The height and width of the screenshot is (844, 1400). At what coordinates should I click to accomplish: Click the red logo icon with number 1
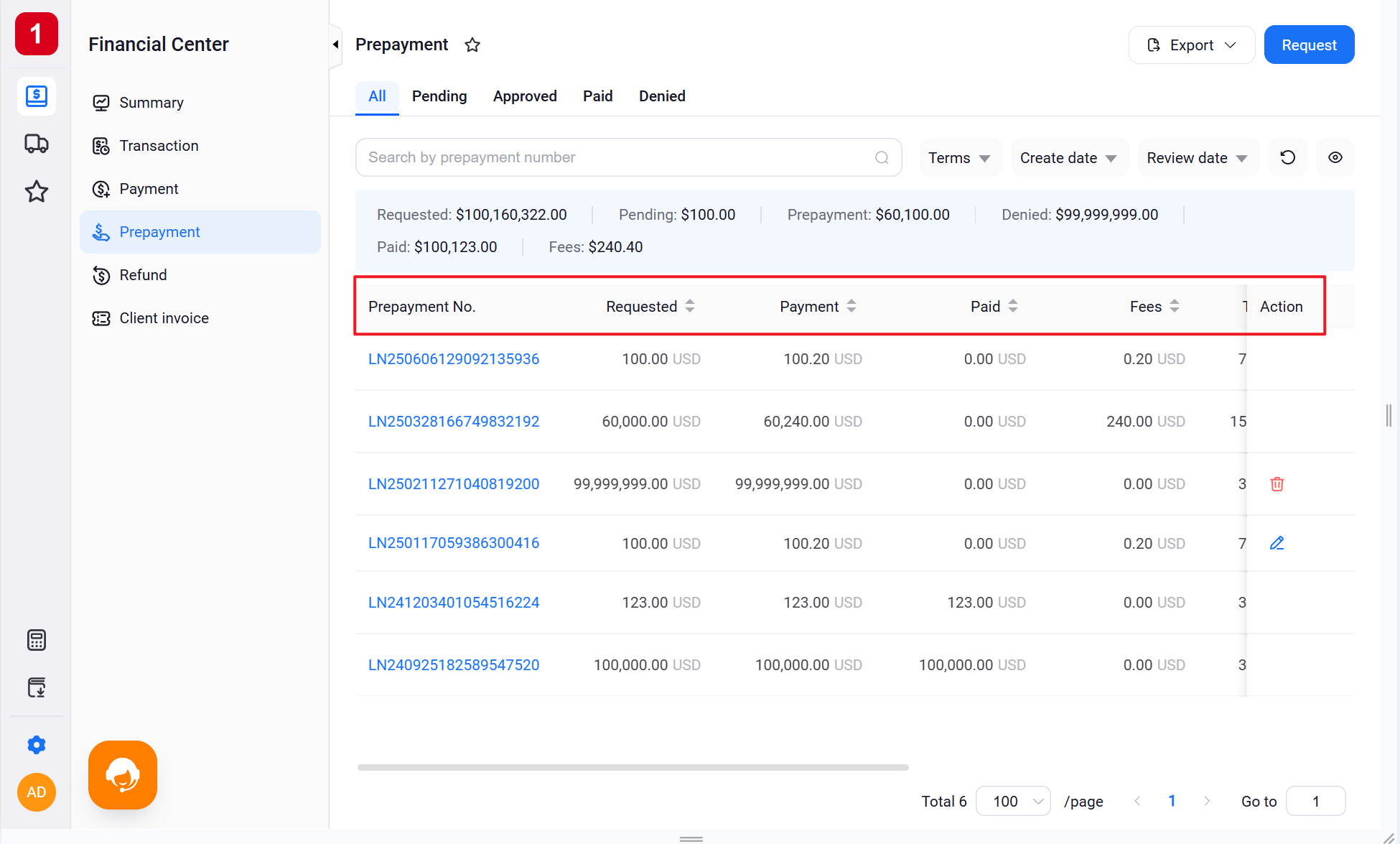36,34
